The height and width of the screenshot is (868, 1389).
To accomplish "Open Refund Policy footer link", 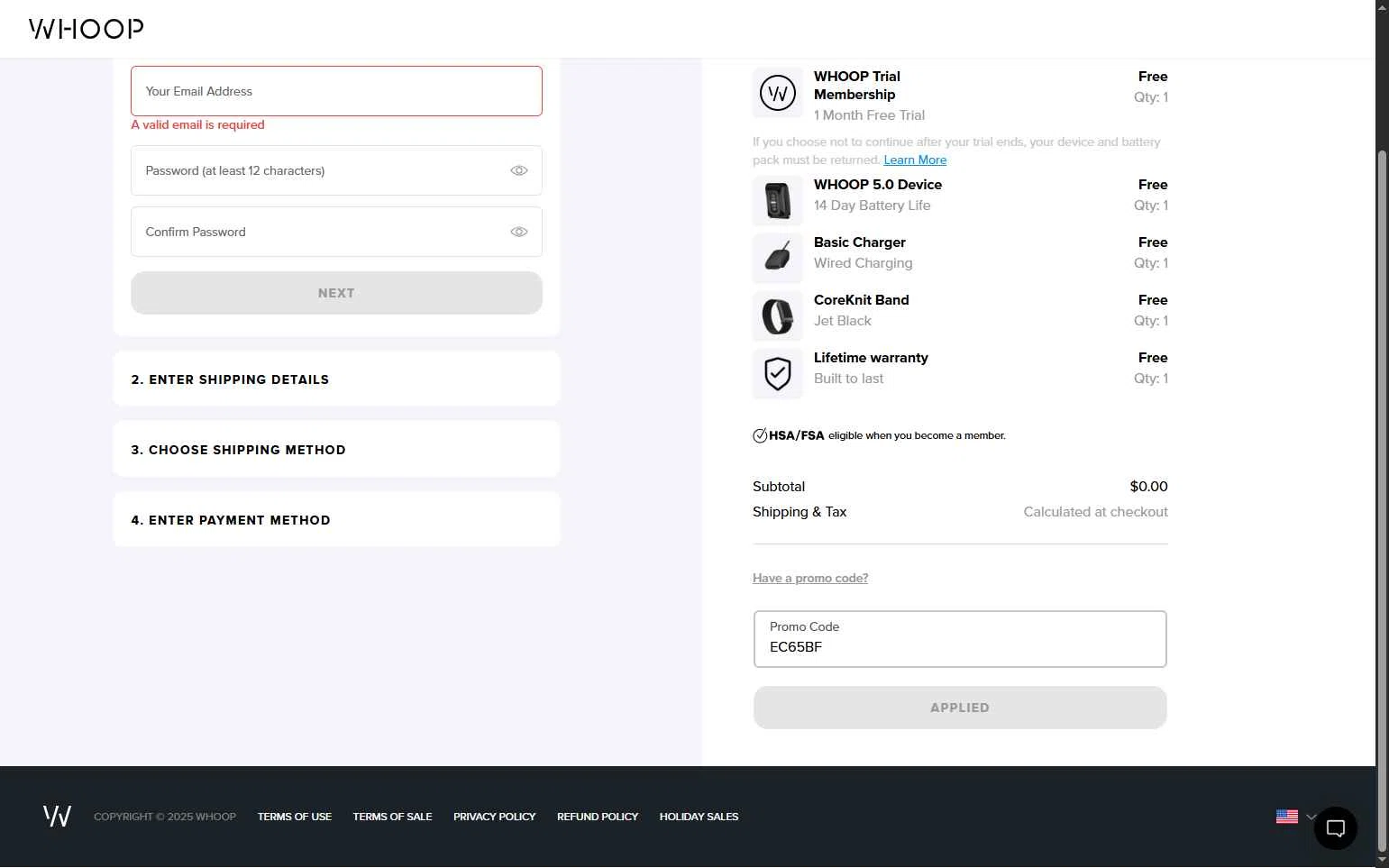I will click(x=598, y=817).
